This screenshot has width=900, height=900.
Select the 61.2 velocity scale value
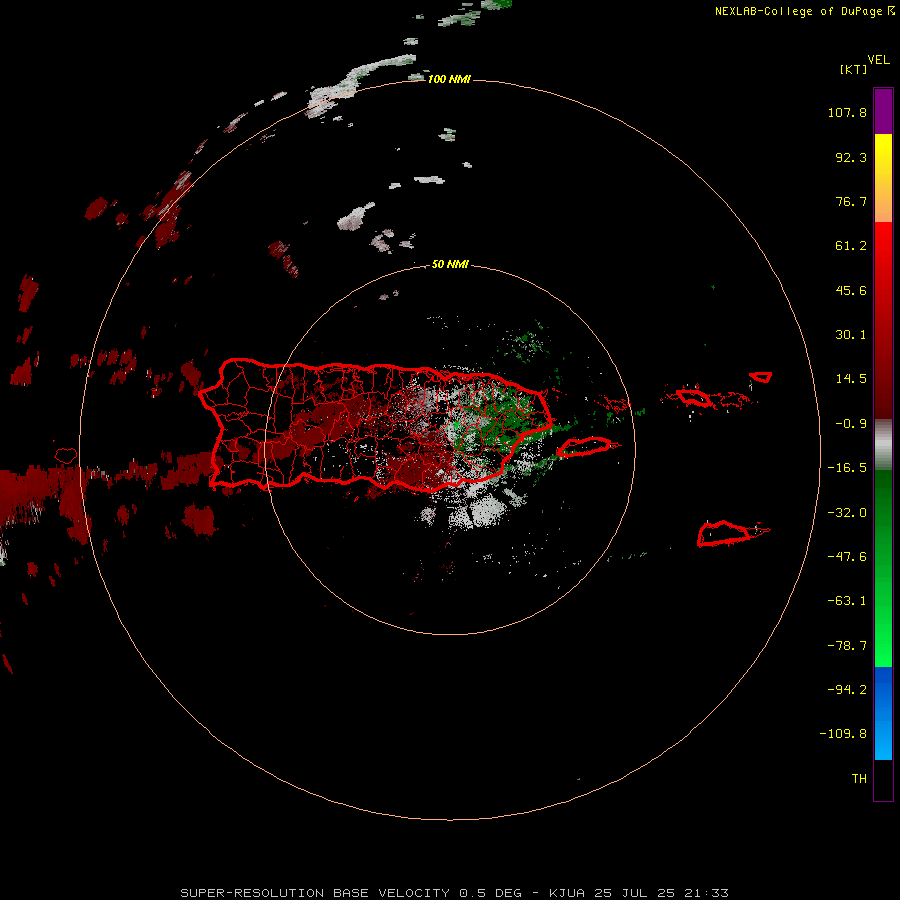[851, 246]
